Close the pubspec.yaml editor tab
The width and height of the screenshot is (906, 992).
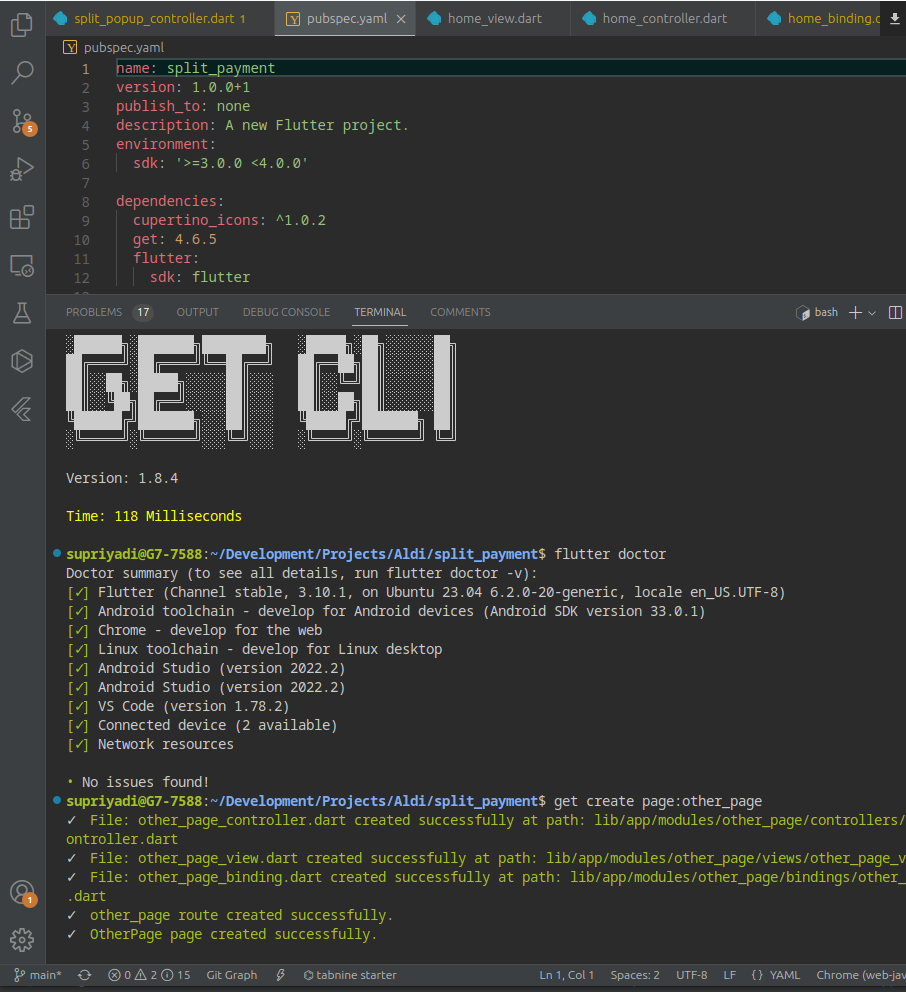[403, 17]
